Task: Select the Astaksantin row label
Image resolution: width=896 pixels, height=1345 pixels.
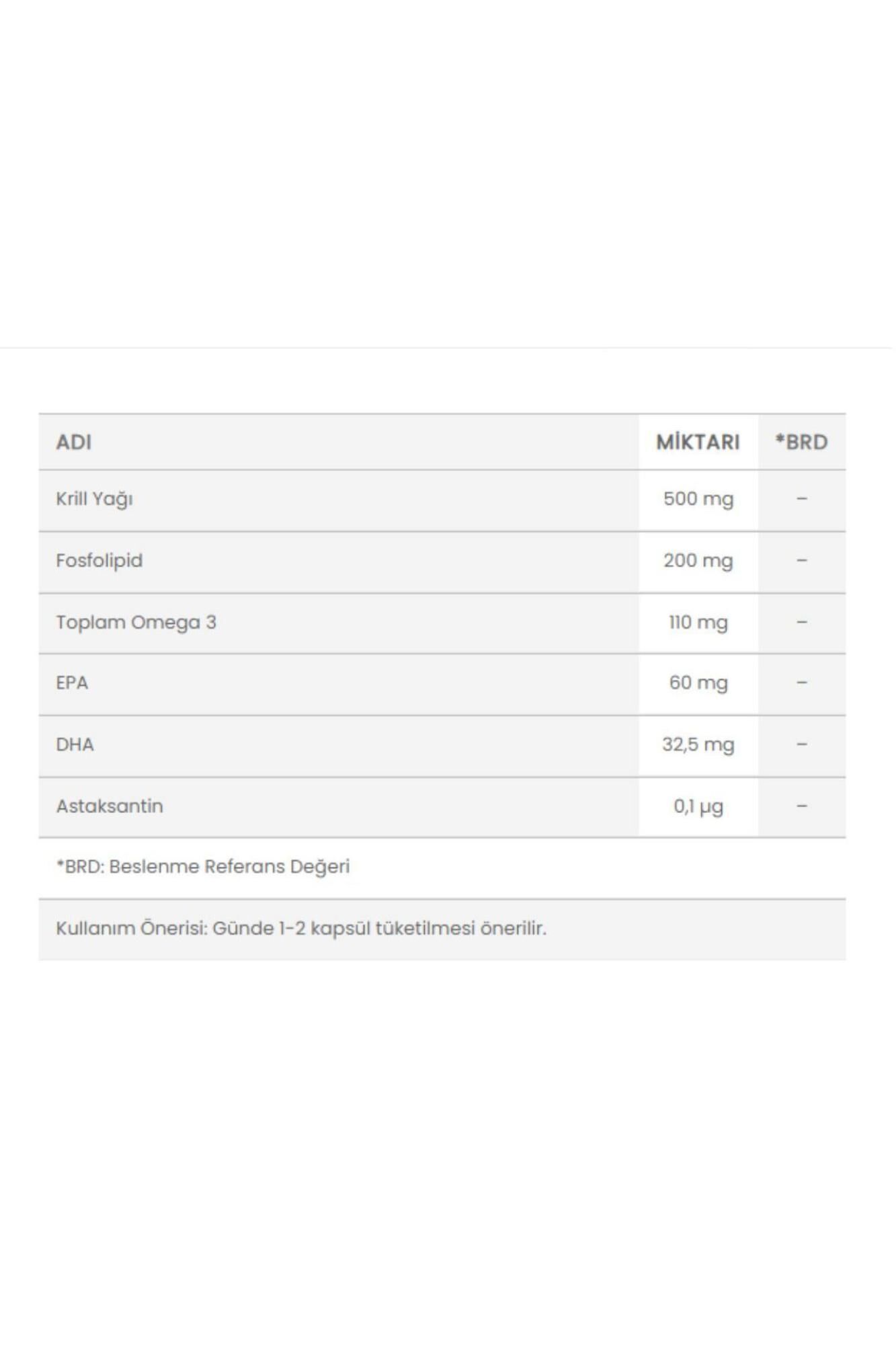Action: 110,806
